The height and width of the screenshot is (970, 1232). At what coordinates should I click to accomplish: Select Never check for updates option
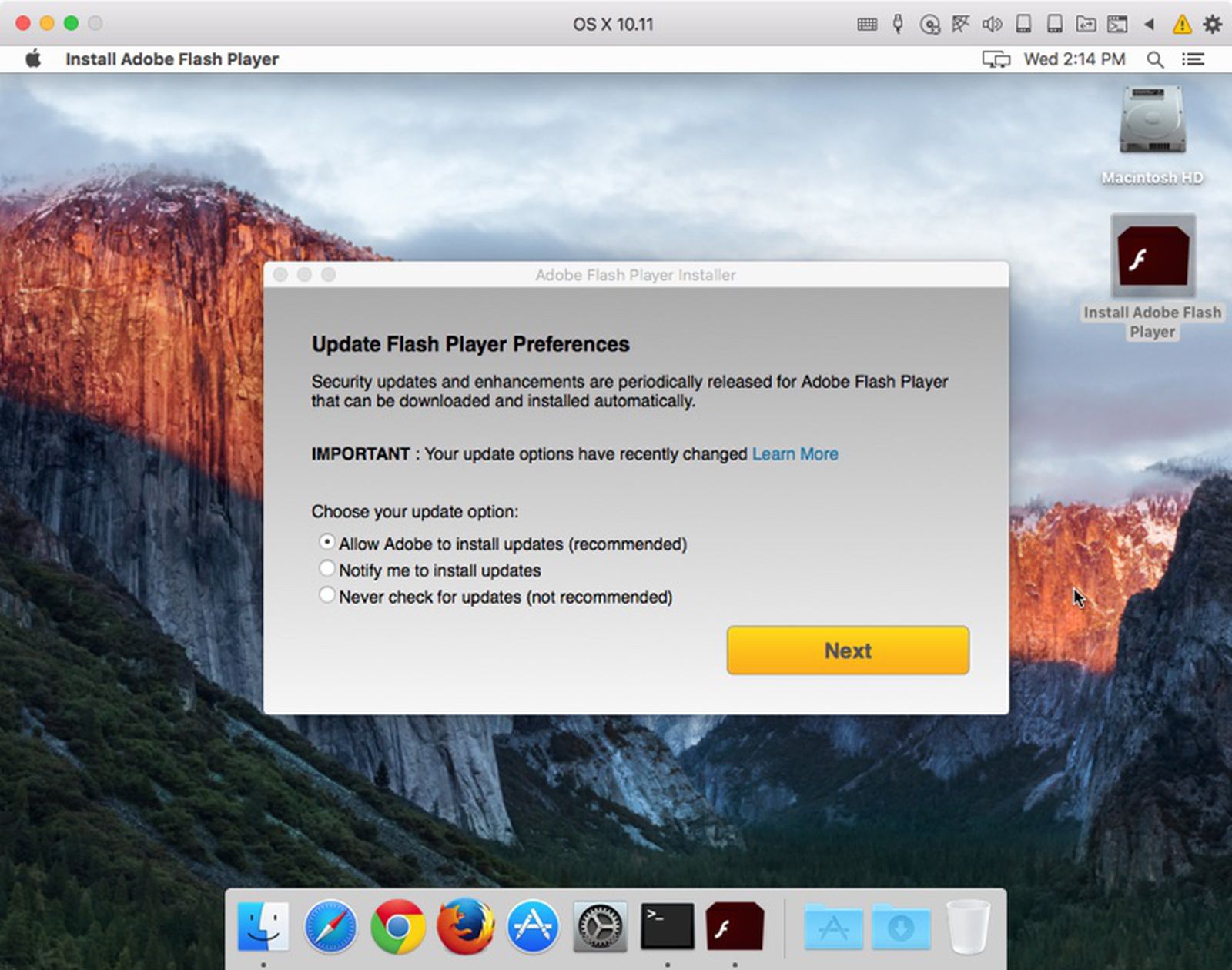(327, 595)
